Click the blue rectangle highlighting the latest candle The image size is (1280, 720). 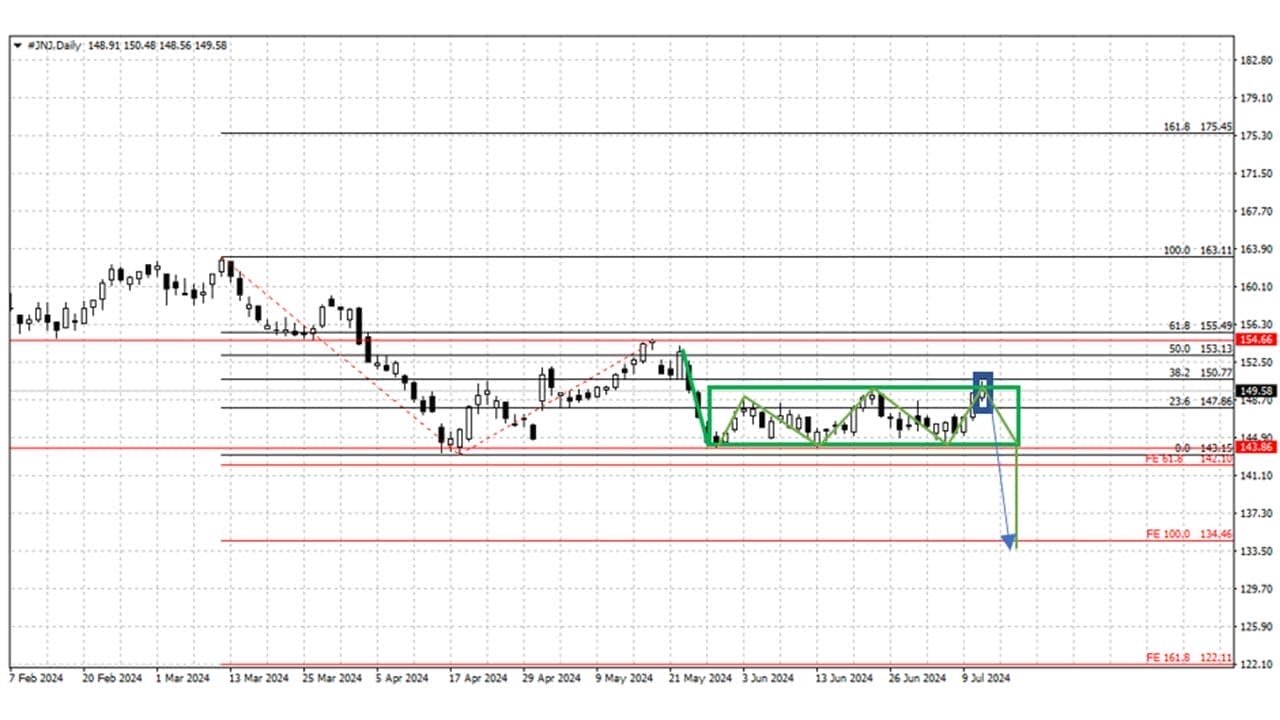tap(983, 391)
